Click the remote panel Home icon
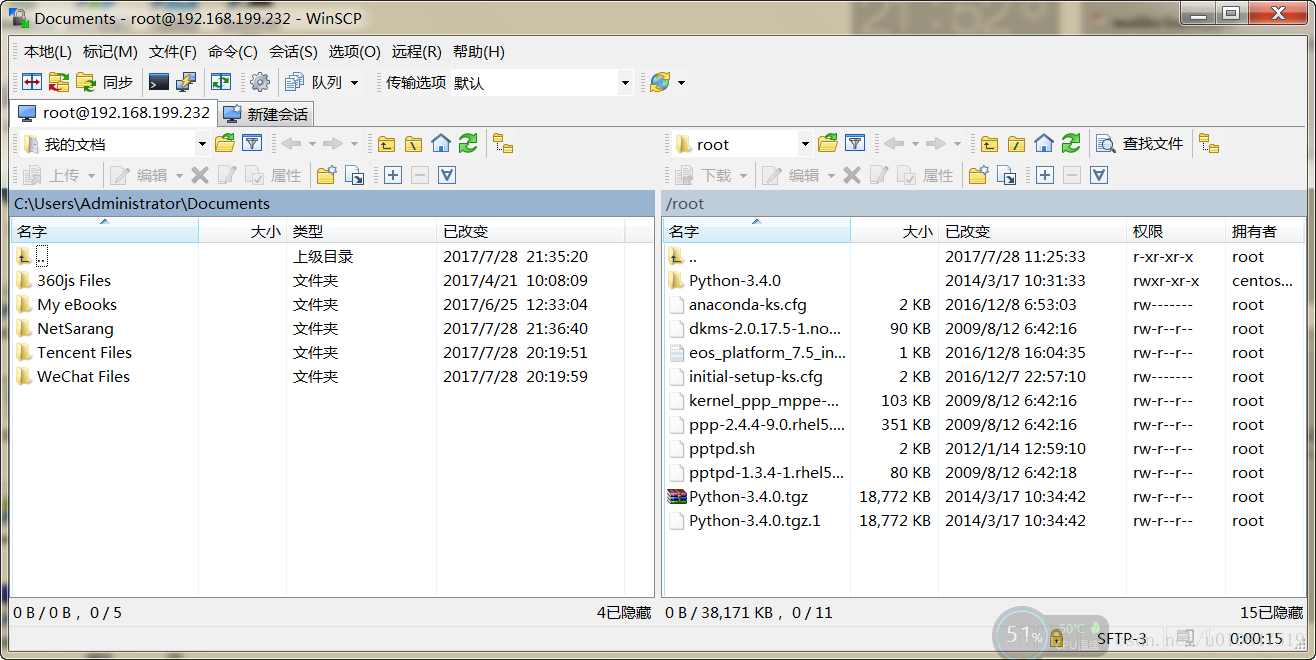Viewport: 1316px width, 660px height. (x=1044, y=144)
